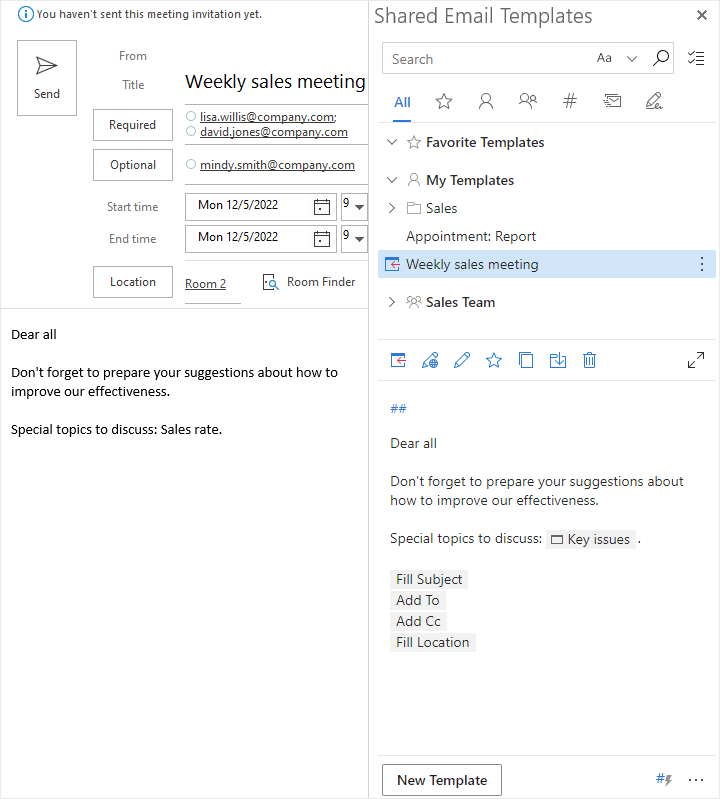The height and width of the screenshot is (799, 720).
Task: Select mindy.smith@company.com presence circle
Action: pyautogui.click(x=191, y=164)
